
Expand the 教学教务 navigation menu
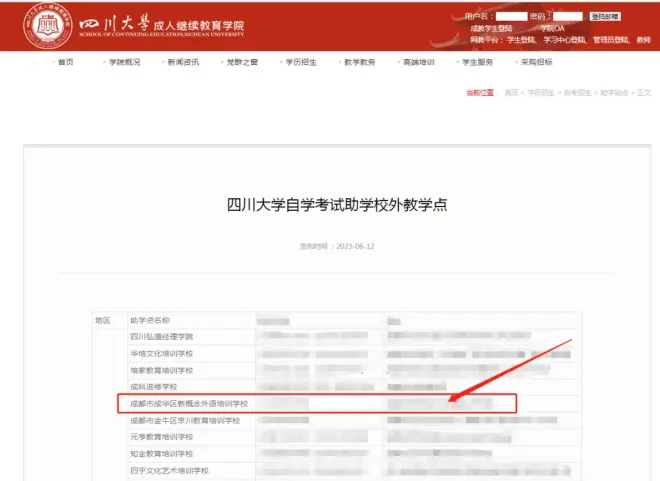pyautogui.click(x=360, y=62)
